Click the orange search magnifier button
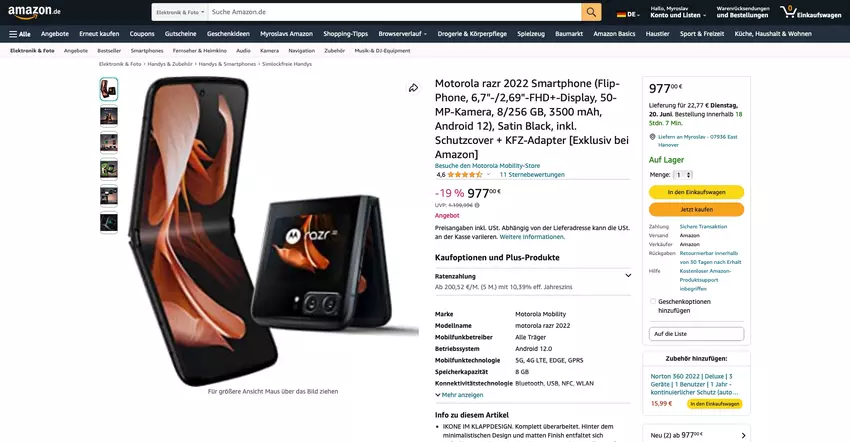 click(591, 12)
